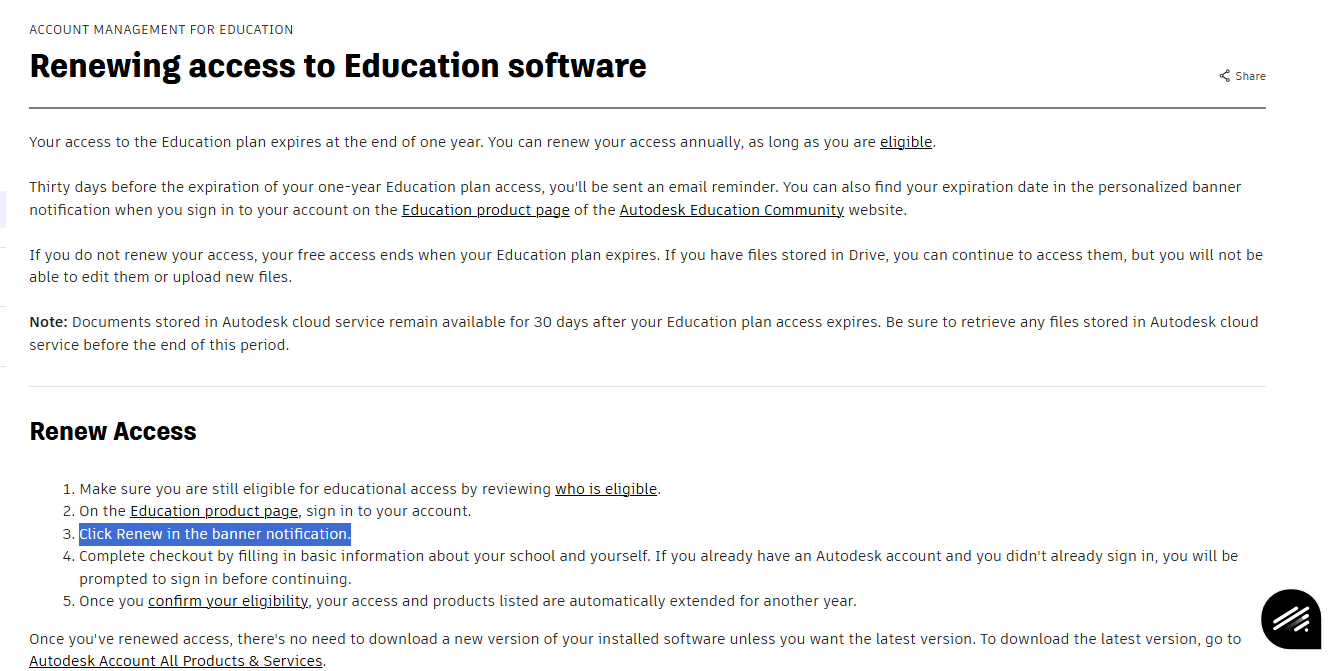Viewport: 1337px width, 671px height.
Task: Open the 'Autodesk Education Community' link
Action: pos(732,210)
